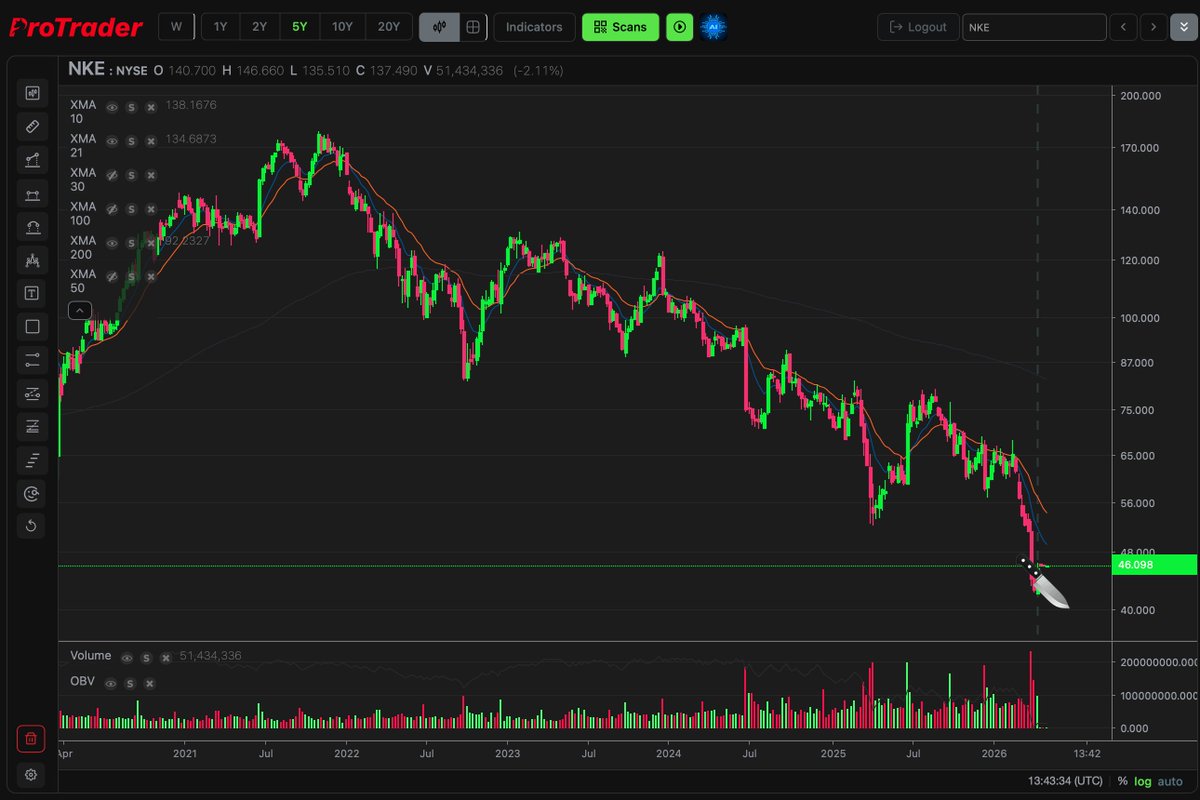
Task: Click the AI assistant icon
Action: [712, 27]
